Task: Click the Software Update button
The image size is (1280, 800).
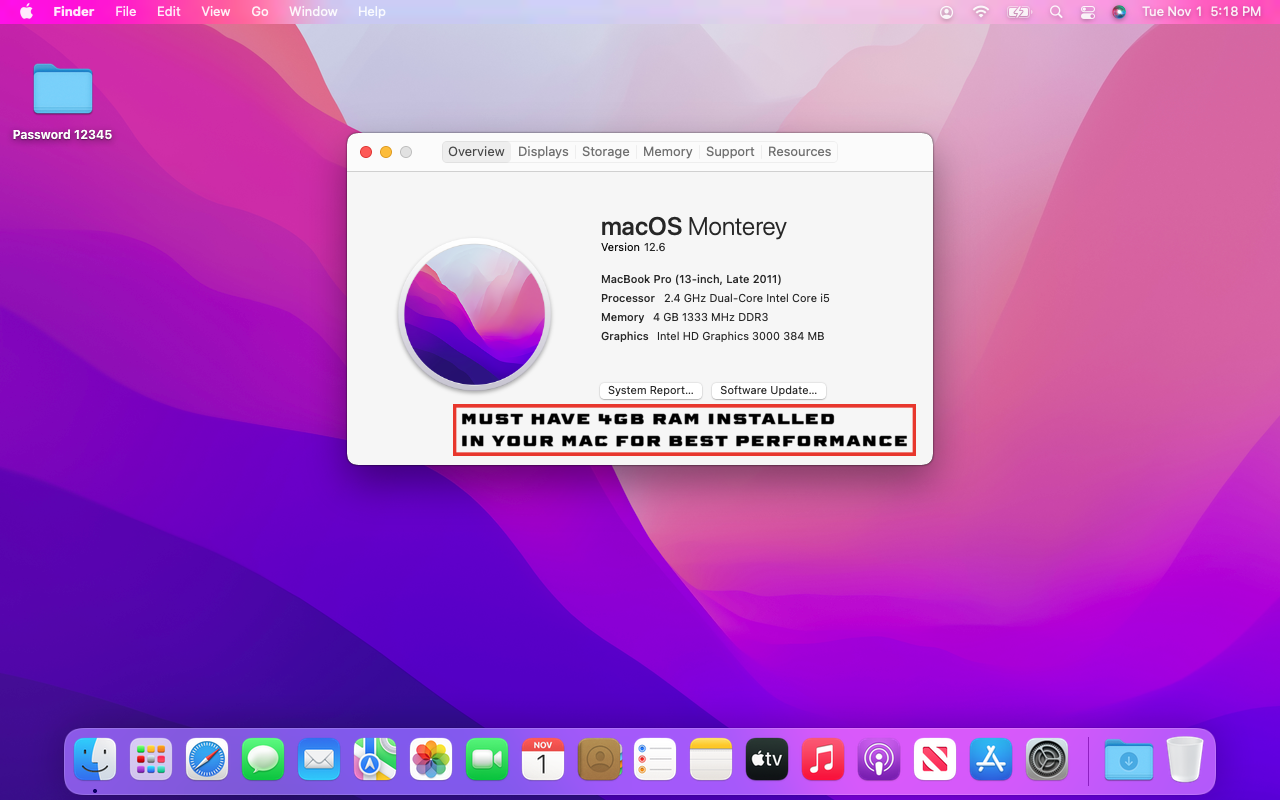Action: point(769,391)
